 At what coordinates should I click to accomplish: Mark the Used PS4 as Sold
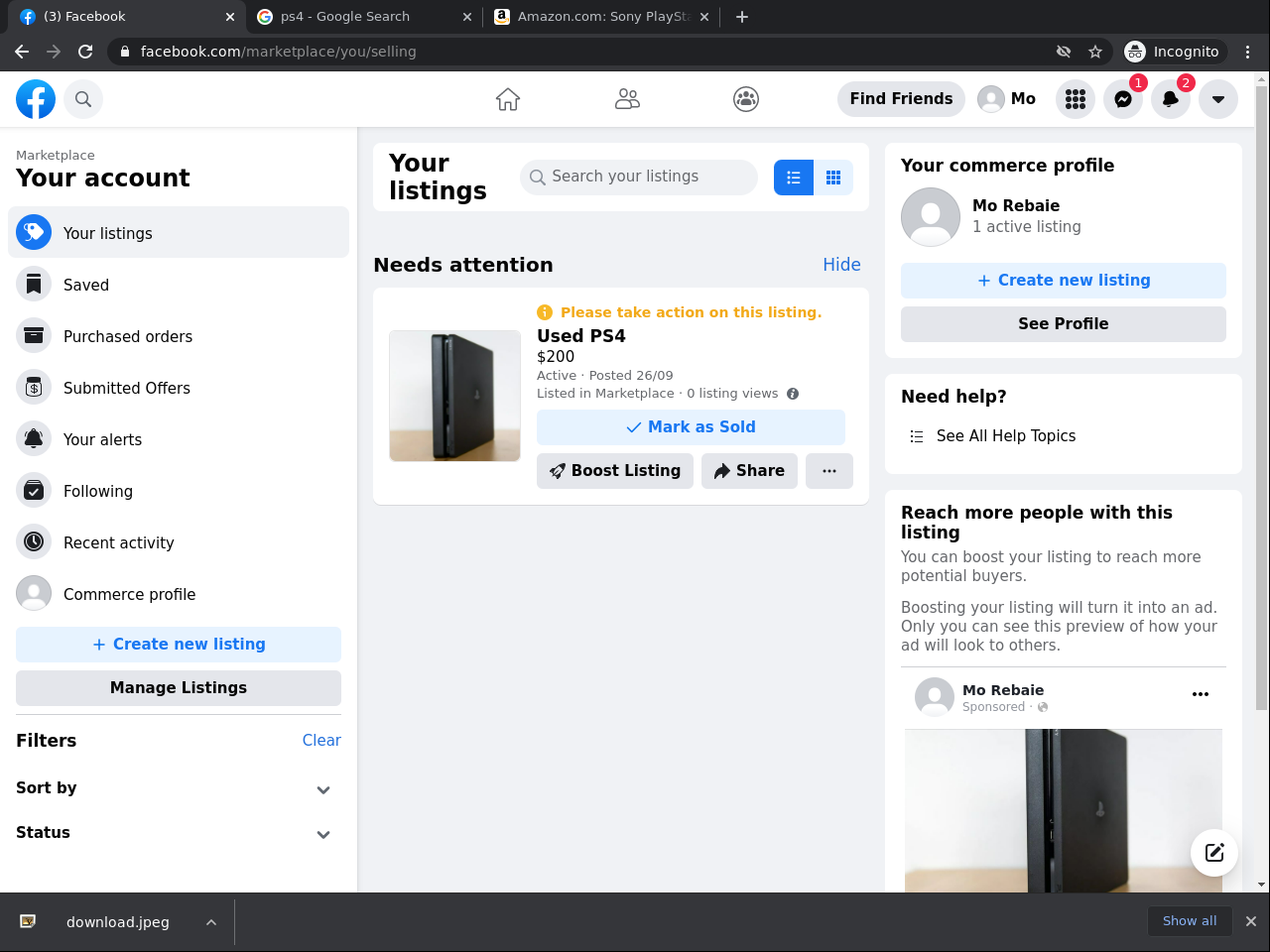tap(691, 427)
